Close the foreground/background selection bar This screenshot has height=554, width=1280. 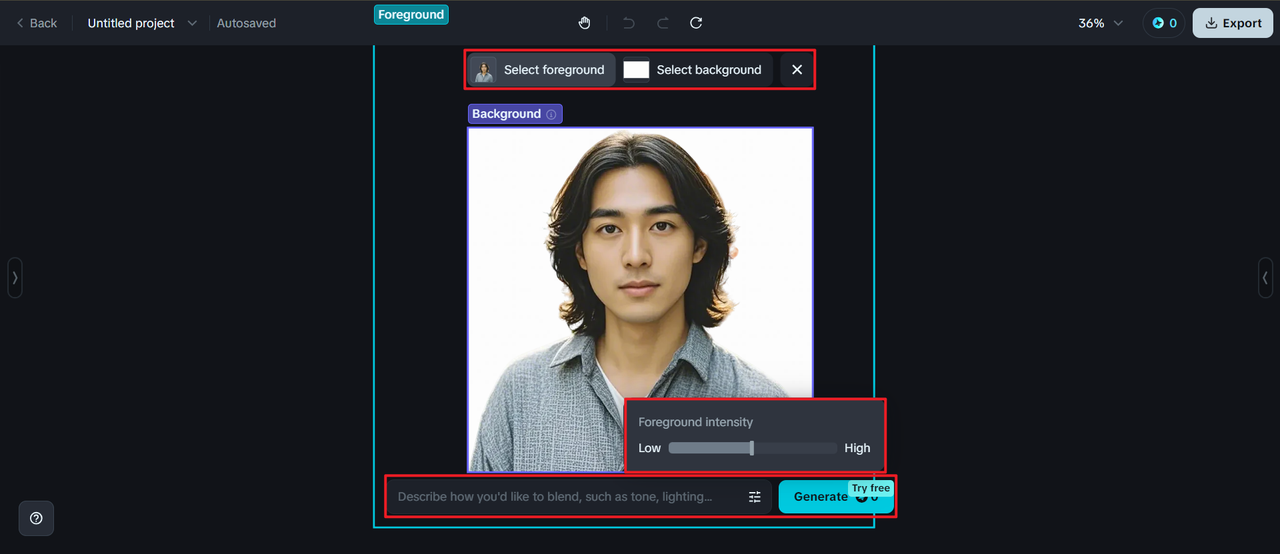797,70
